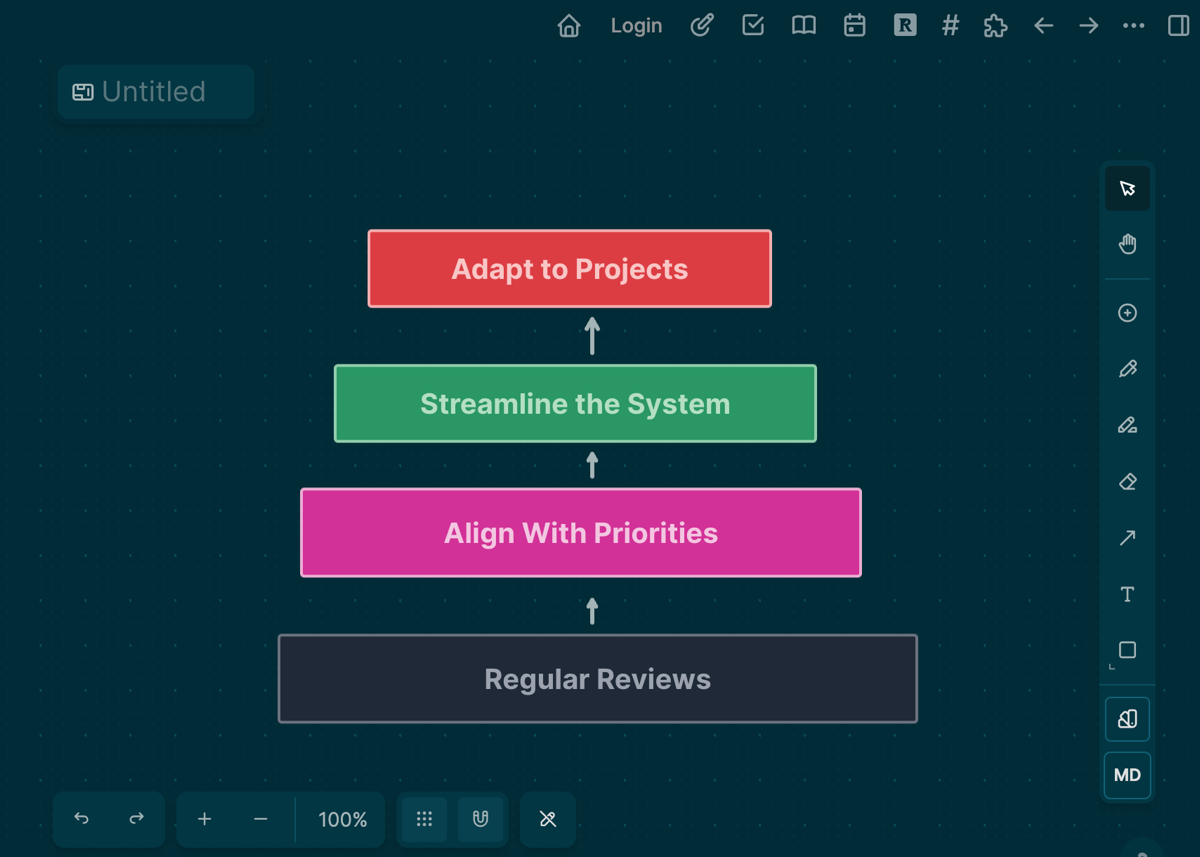
Task: Open the add-element plus circle menu
Action: coord(1127,313)
